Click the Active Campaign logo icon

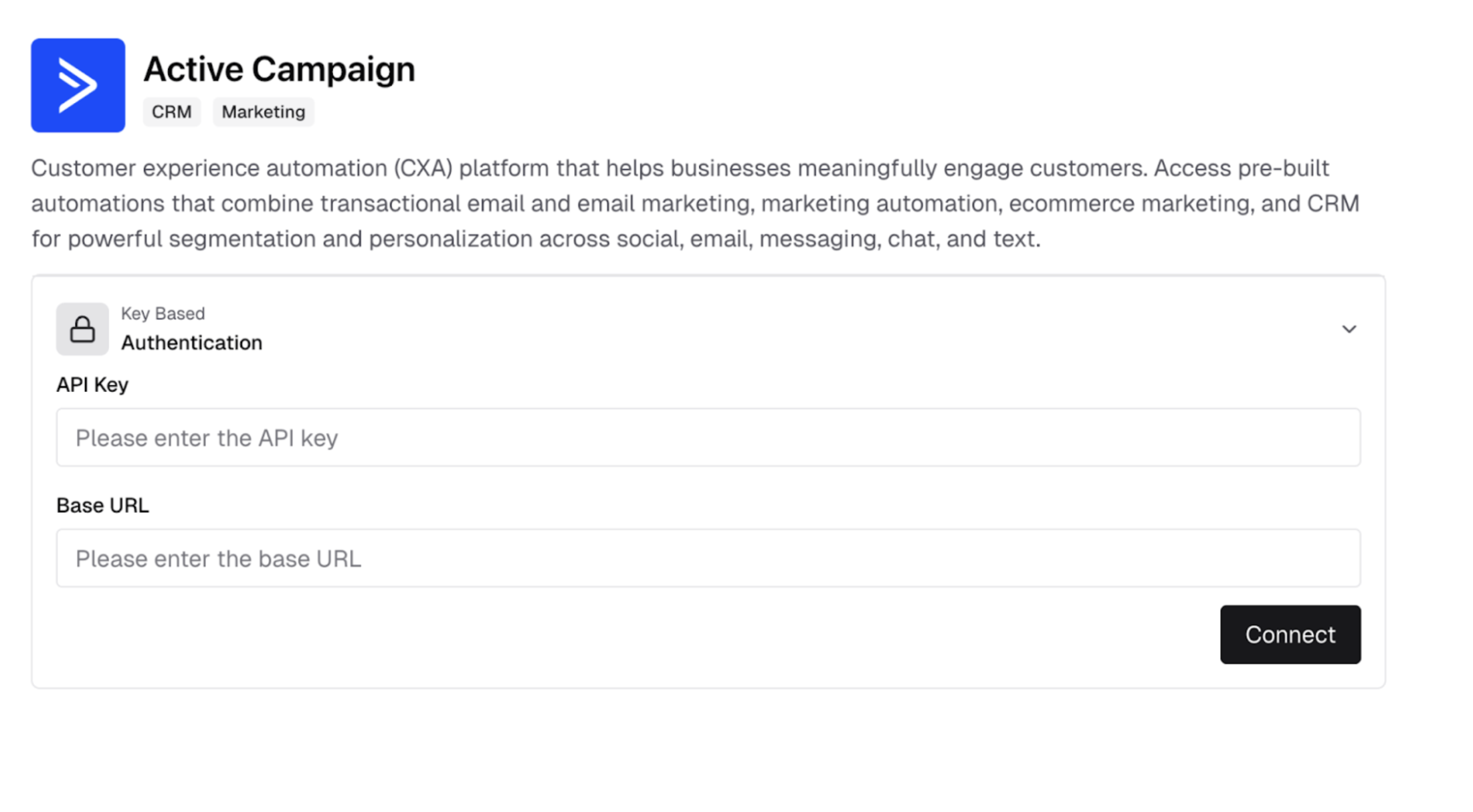click(78, 85)
